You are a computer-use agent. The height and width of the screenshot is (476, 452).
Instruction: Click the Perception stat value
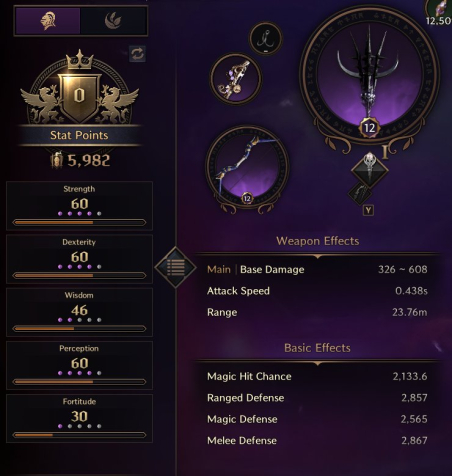79,363
